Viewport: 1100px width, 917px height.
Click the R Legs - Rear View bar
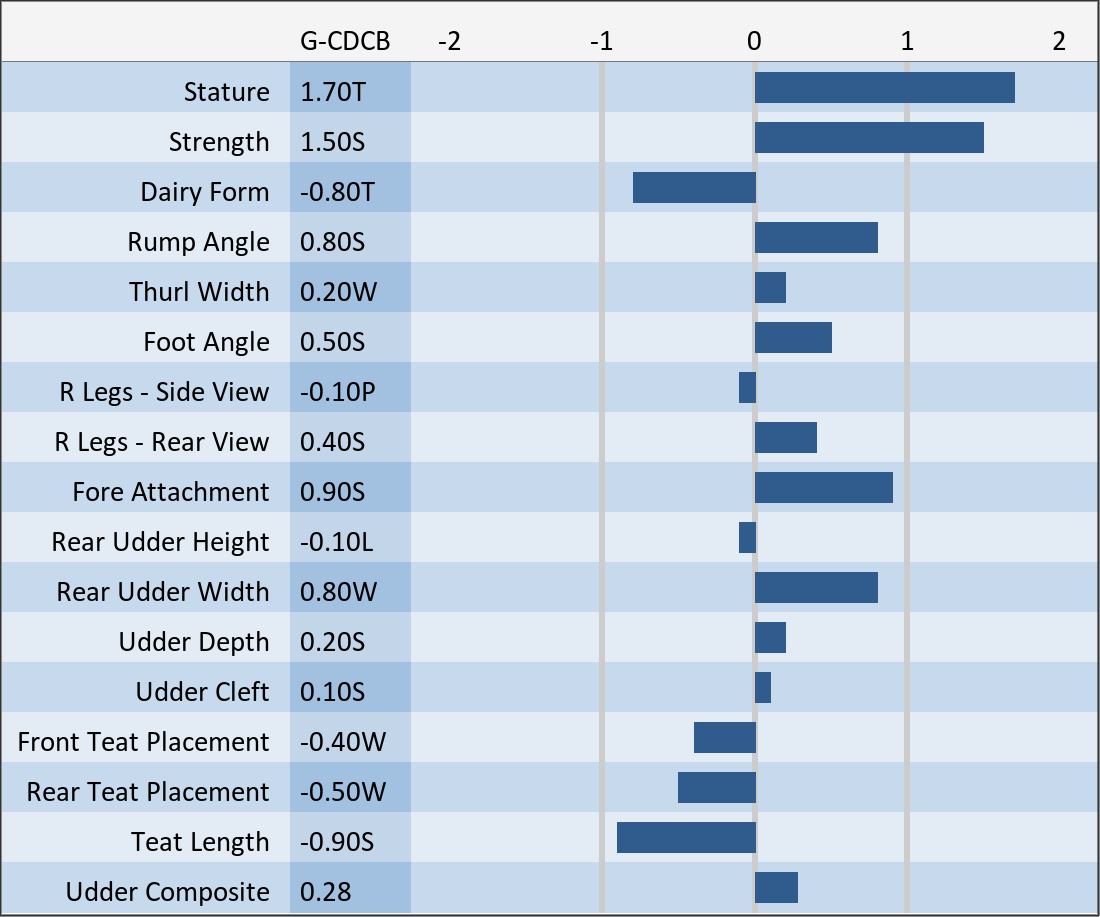tap(785, 438)
